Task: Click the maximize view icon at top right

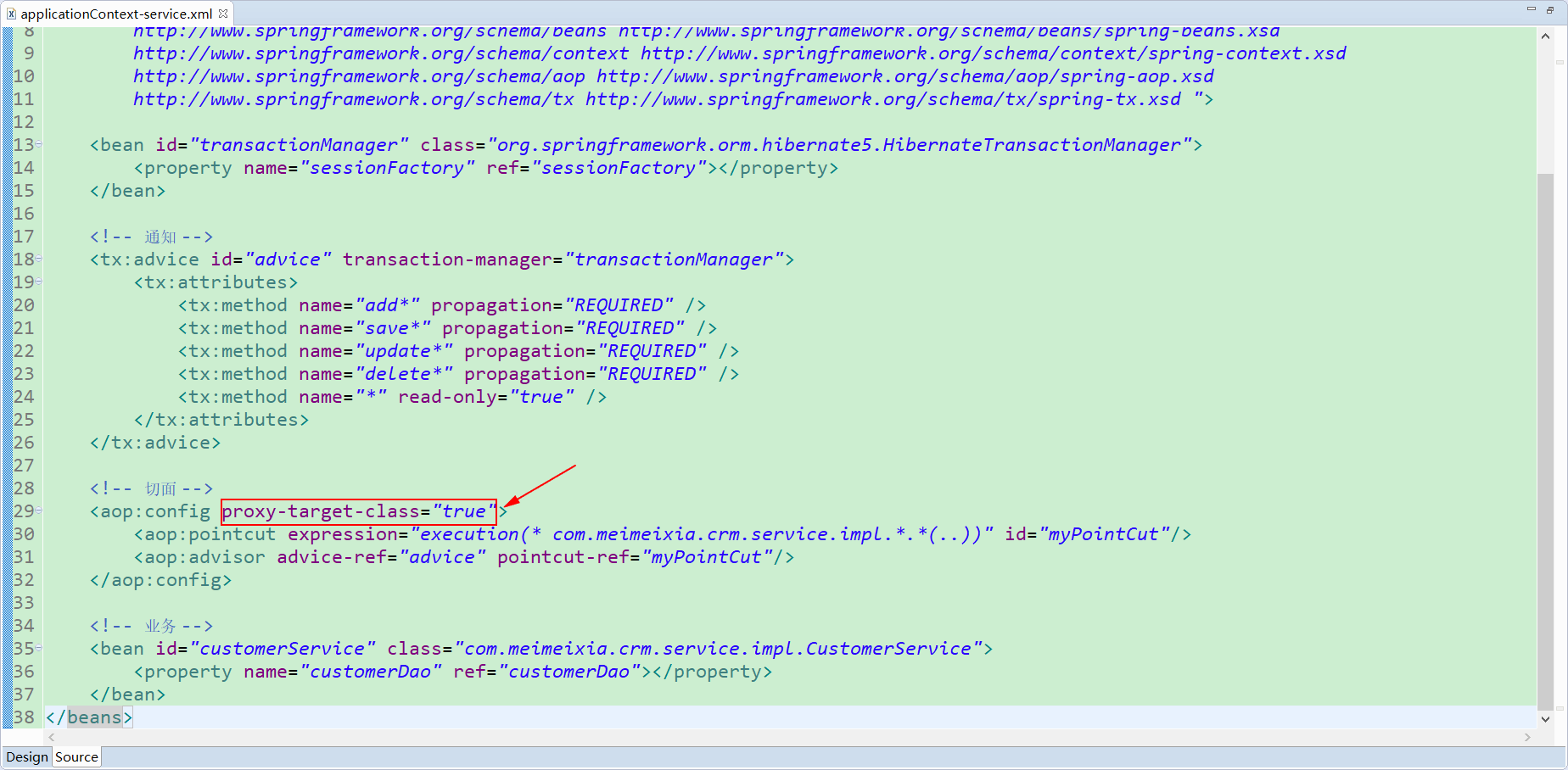Action: [x=1550, y=10]
